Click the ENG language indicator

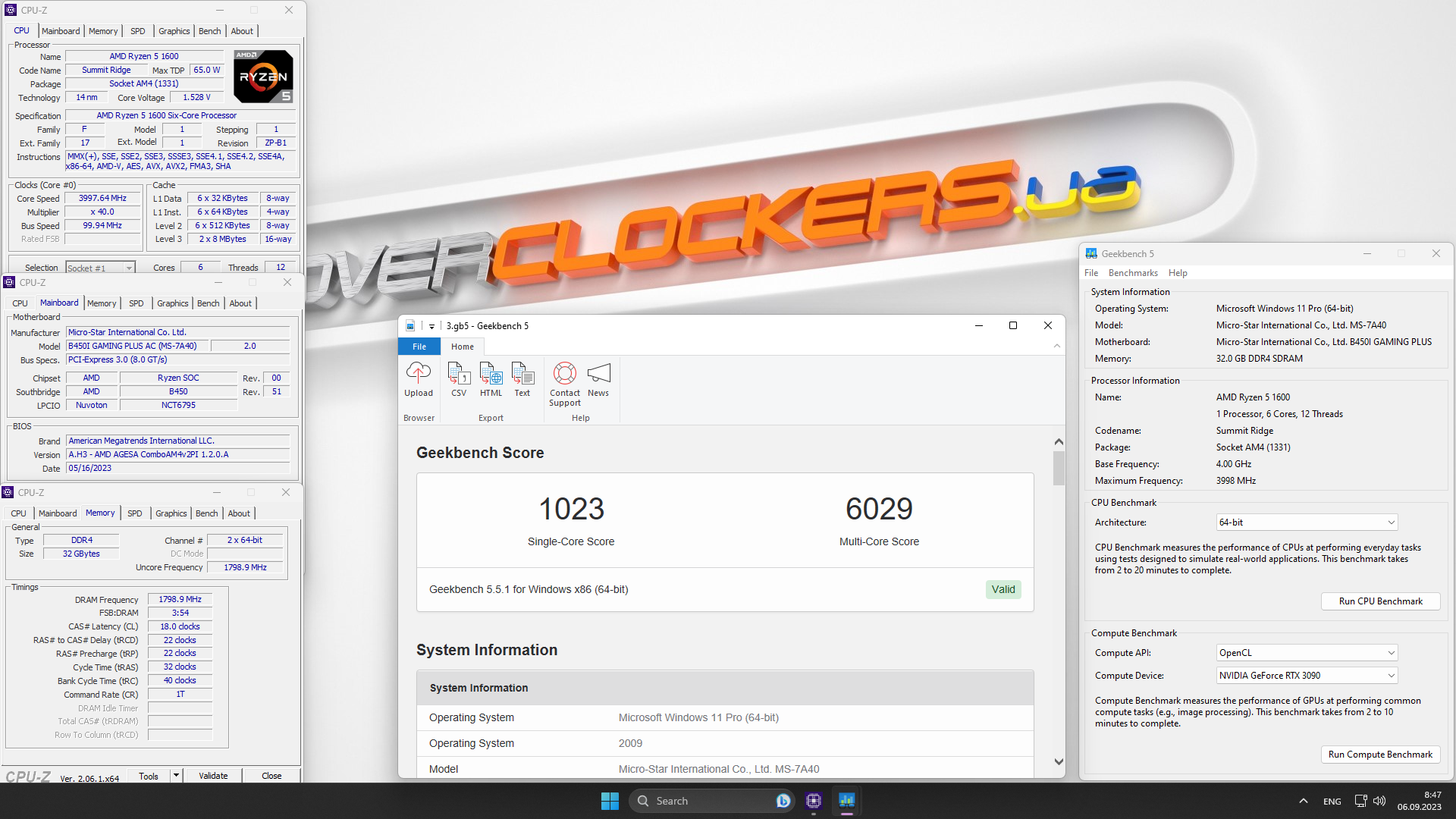(x=1332, y=802)
